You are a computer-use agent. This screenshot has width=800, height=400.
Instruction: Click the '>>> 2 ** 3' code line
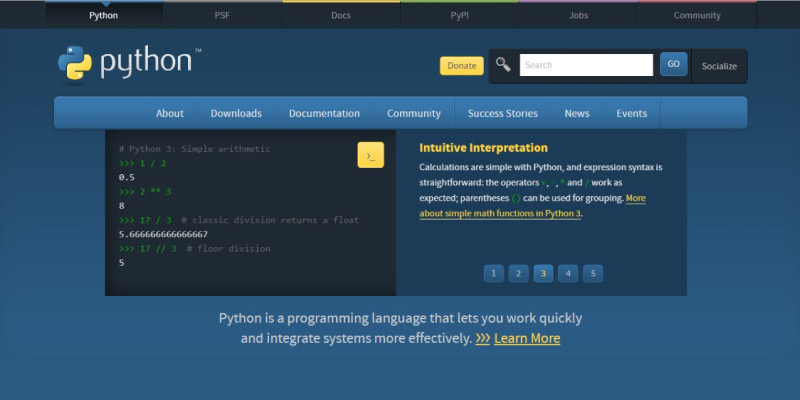tap(145, 192)
